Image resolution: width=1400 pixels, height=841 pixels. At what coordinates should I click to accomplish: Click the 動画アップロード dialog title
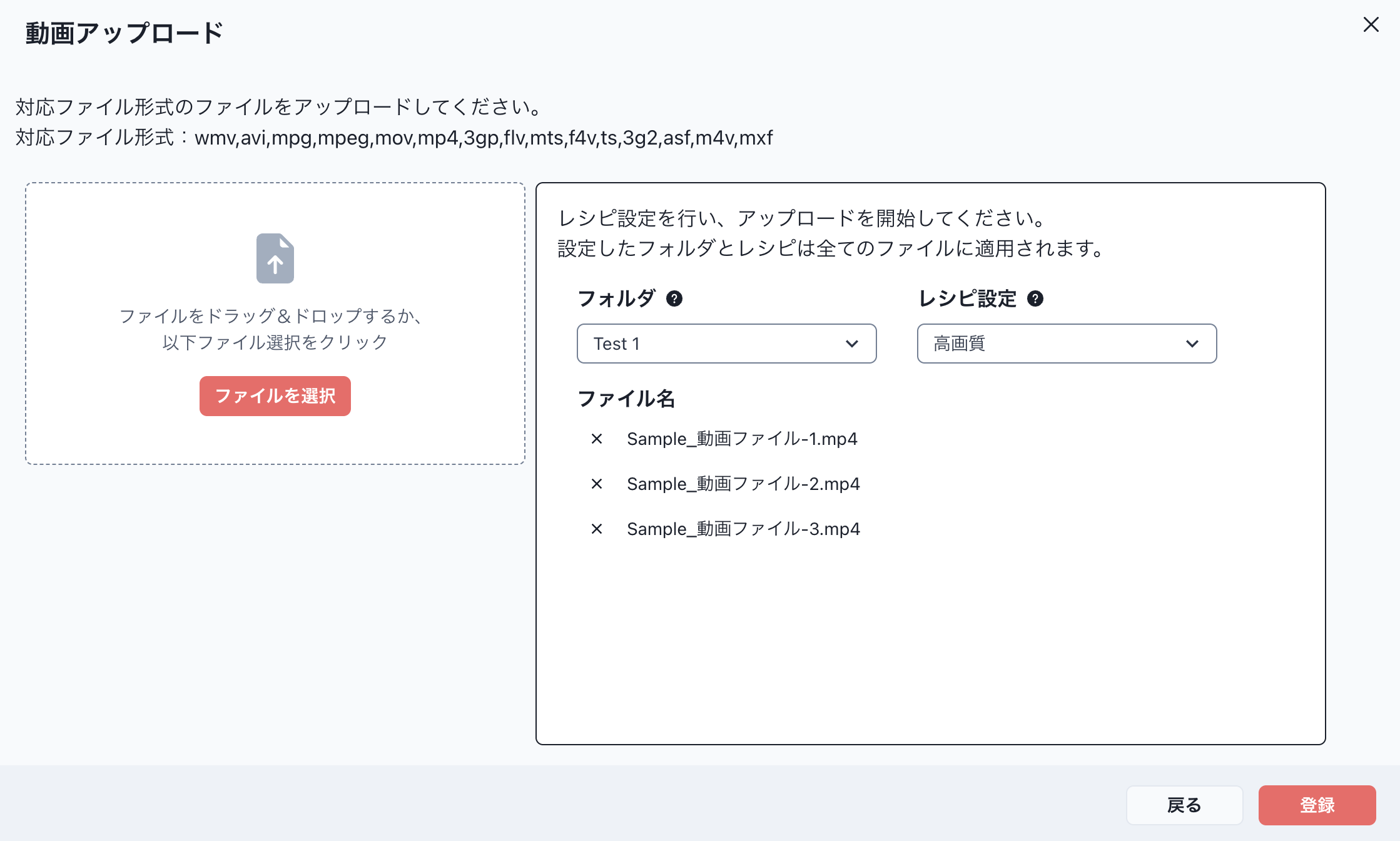tap(124, 33)
